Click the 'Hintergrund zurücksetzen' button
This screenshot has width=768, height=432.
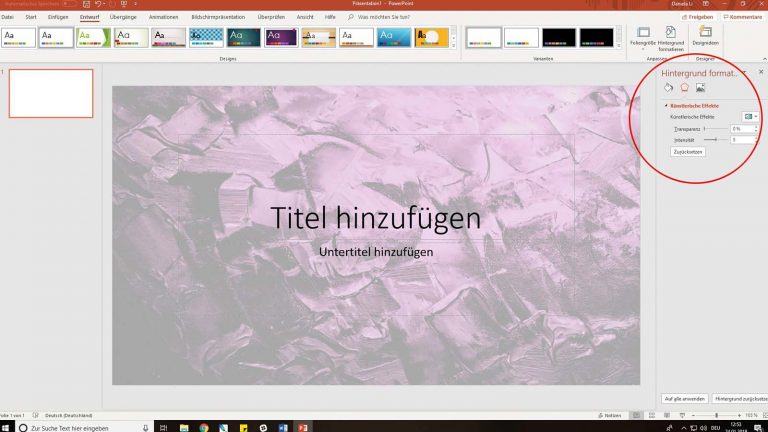click(740, 399)
